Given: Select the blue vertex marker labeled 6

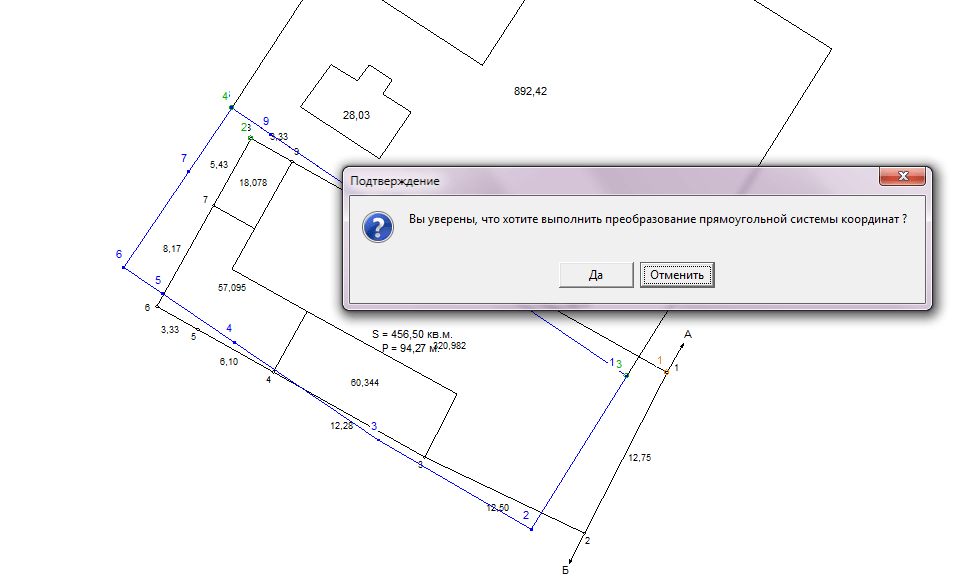Looking at the screenshot, I should pos(123,268).
